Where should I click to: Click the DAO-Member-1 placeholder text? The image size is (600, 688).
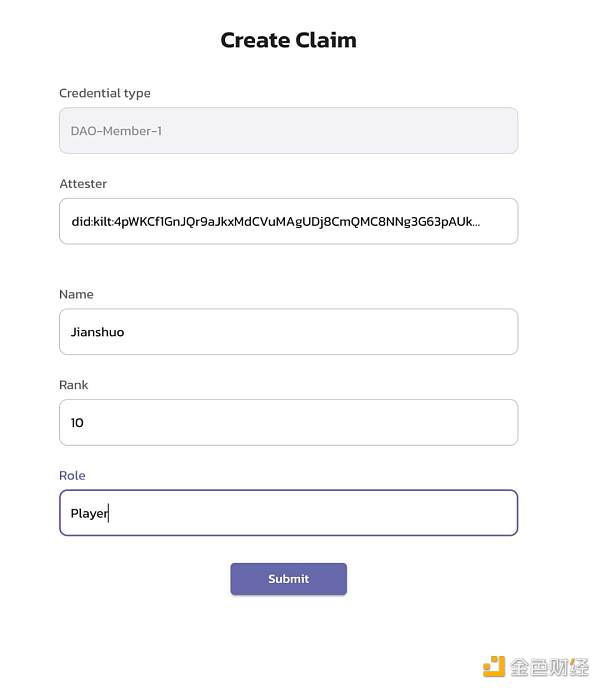point(116,131)
